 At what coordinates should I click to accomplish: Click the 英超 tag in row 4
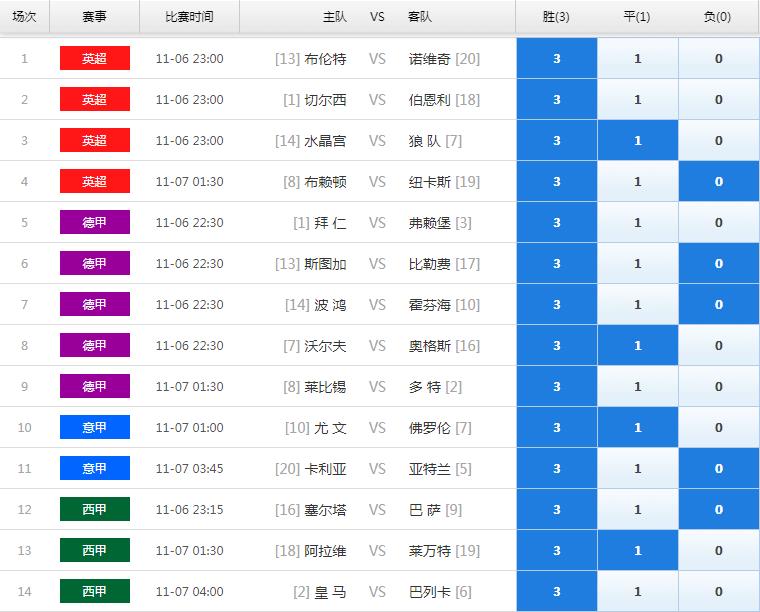[95, 181]
